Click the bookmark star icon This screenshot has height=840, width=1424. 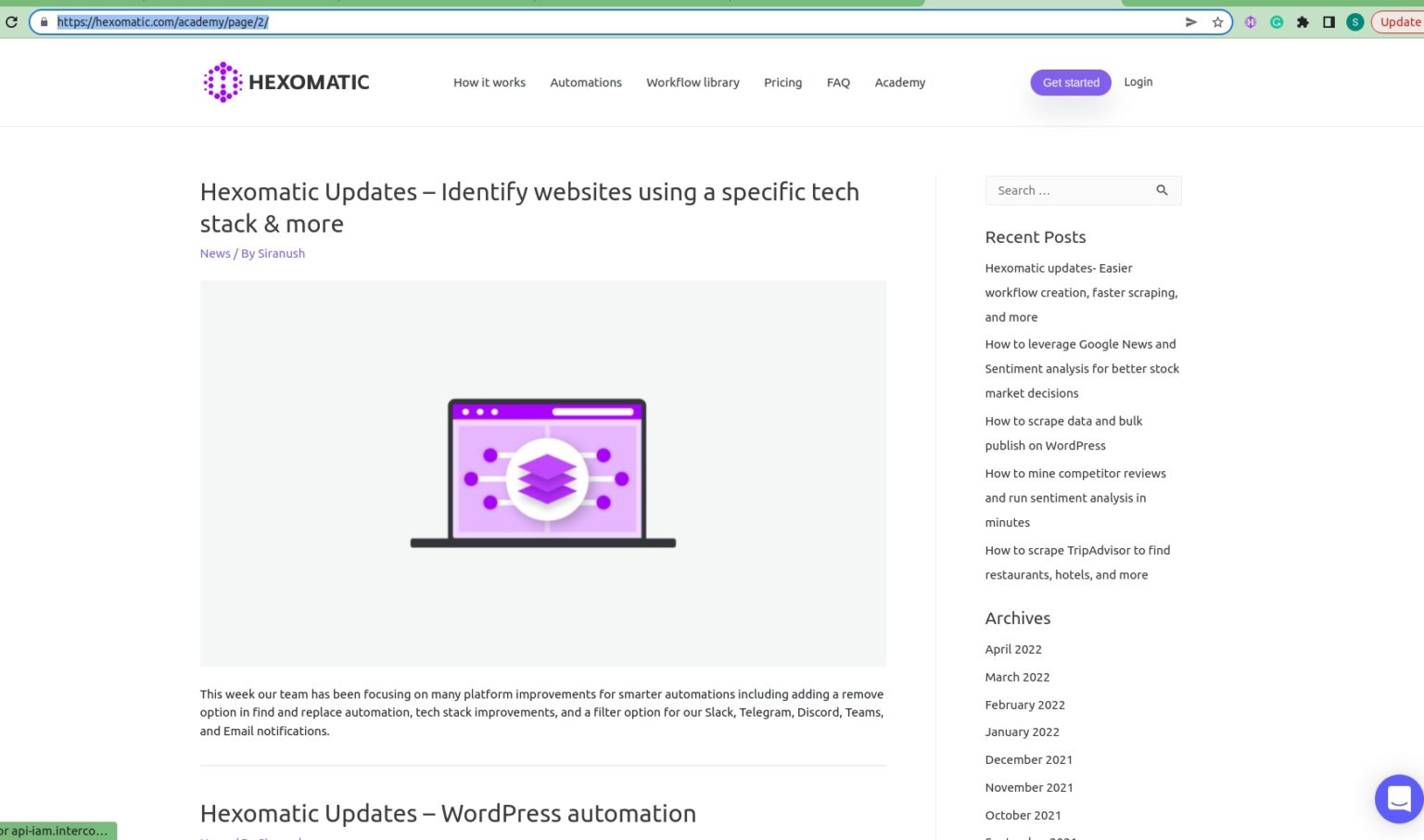(x=1217, y=22)
